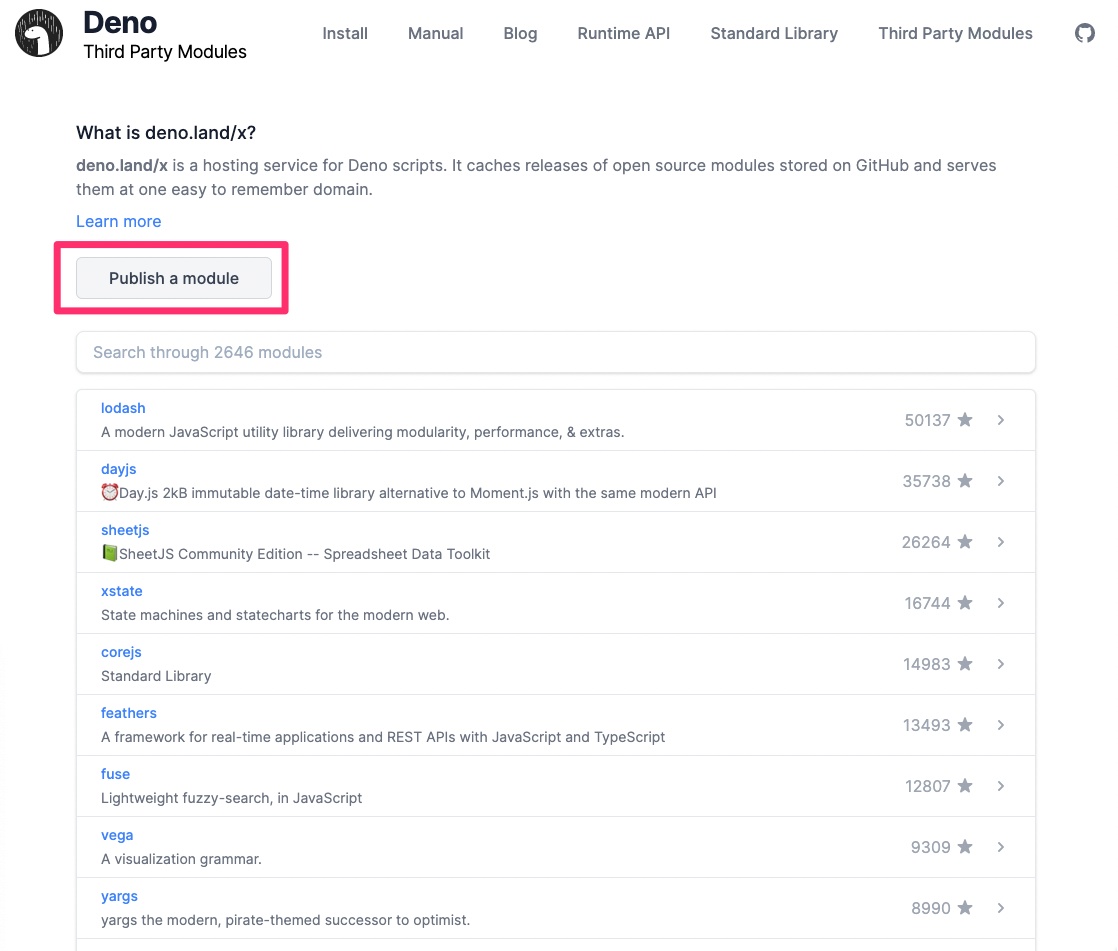Image resolution: width=1118 pixels, height=951 pixels.
Task: Click the 14983 star count
Action: pyautogui.click(x=927, y=664)
